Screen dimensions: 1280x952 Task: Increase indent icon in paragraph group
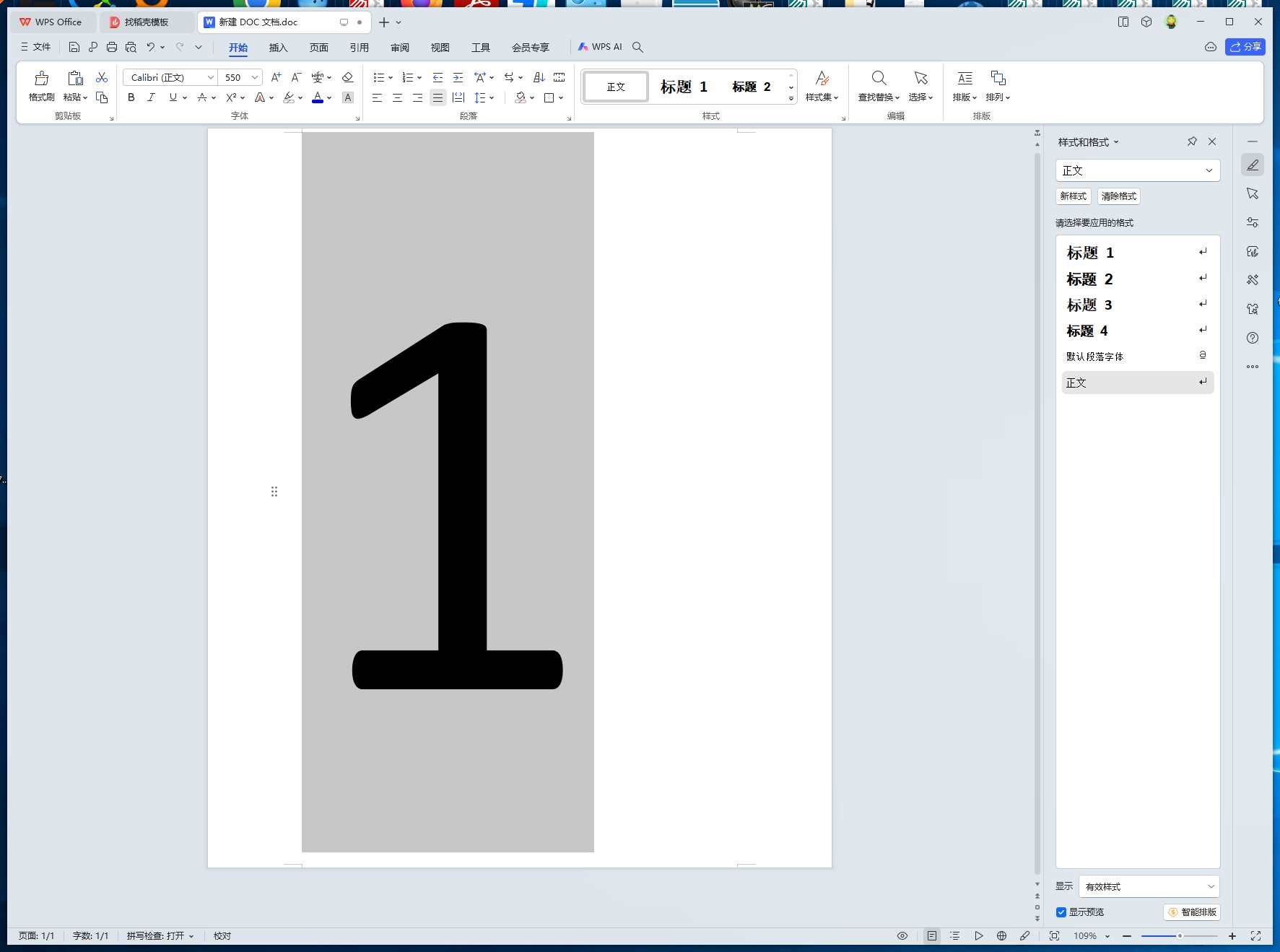click(458, 77)
